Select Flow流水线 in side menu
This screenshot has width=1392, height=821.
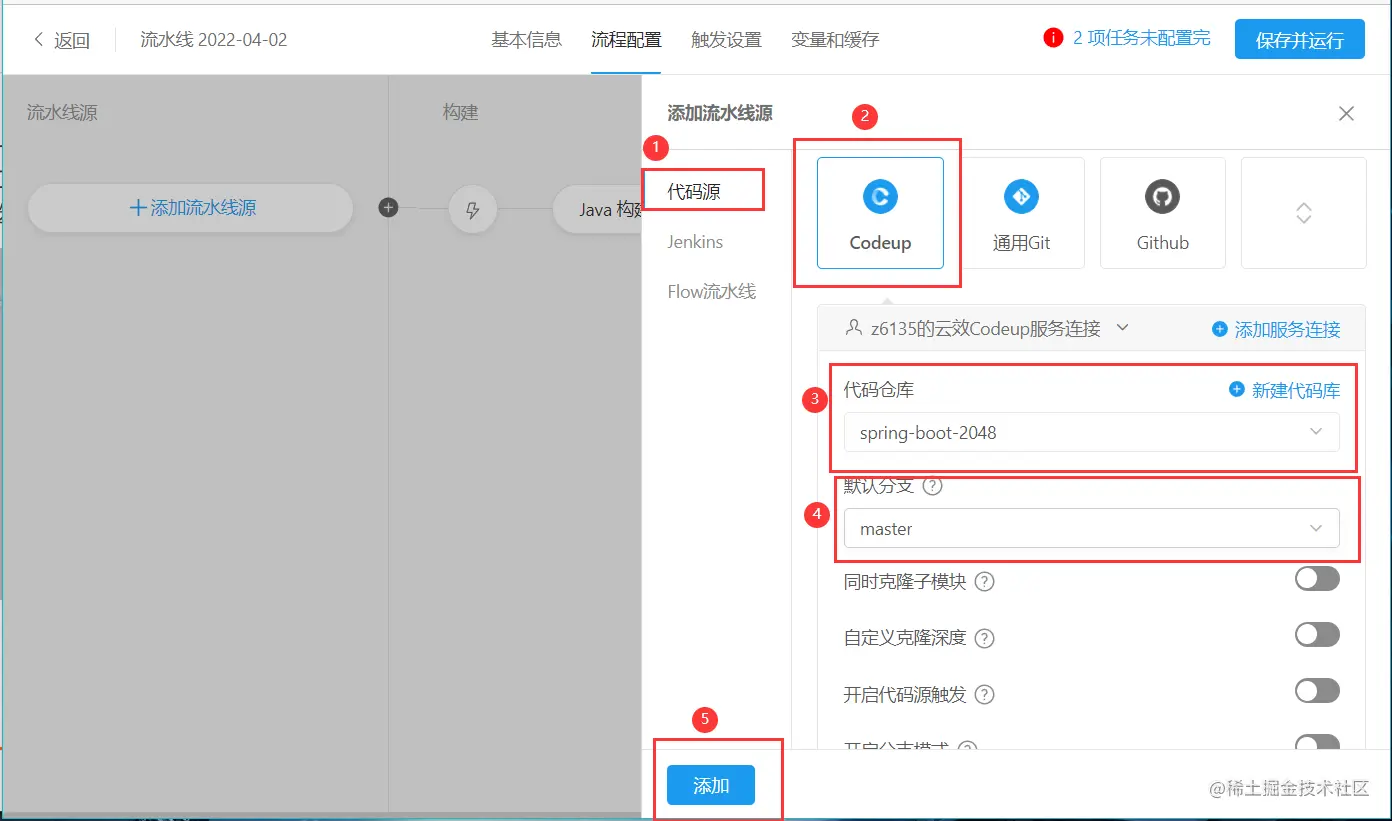point(711,292)
